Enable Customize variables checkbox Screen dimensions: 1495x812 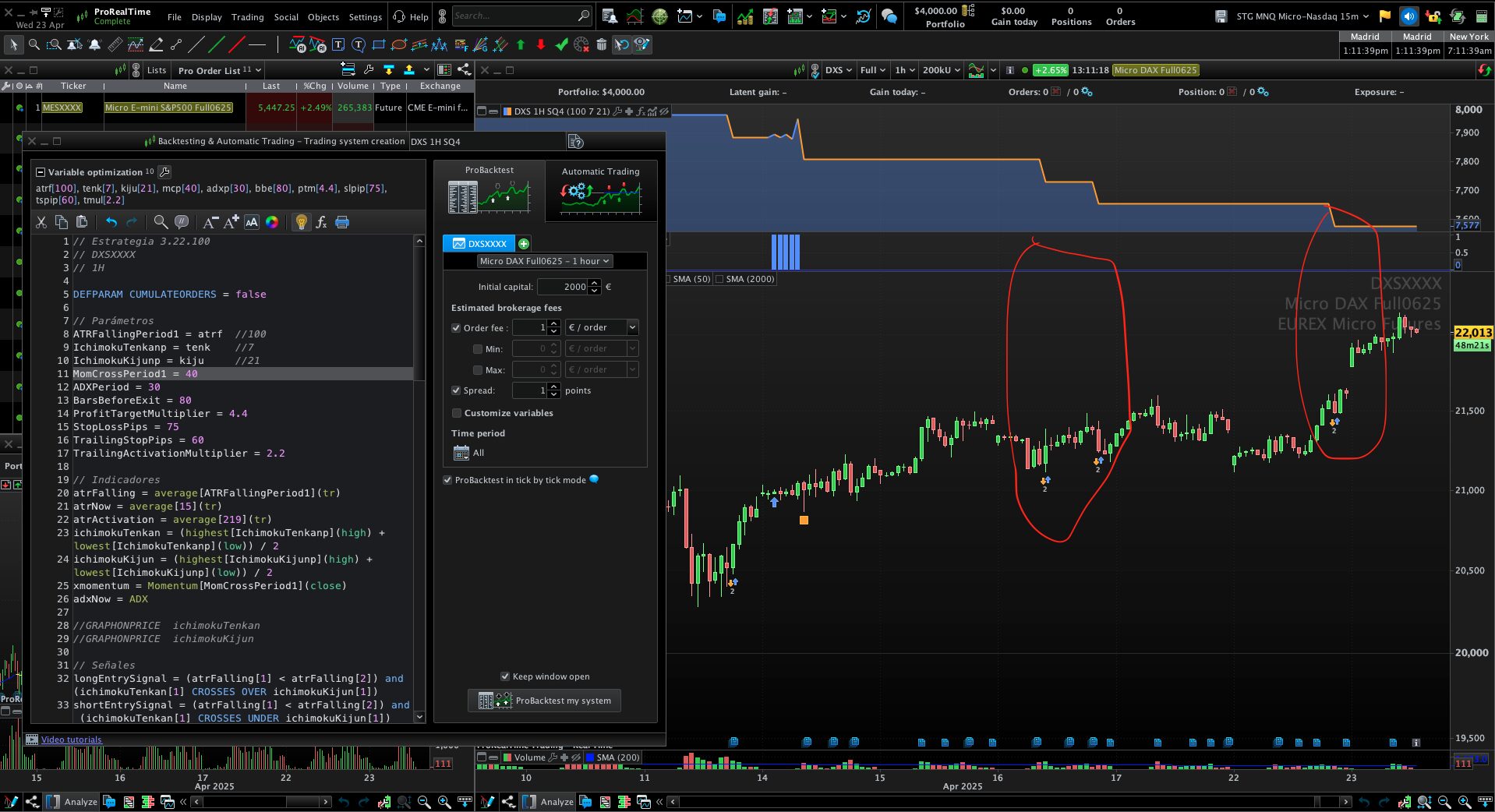tap(457, 413)
